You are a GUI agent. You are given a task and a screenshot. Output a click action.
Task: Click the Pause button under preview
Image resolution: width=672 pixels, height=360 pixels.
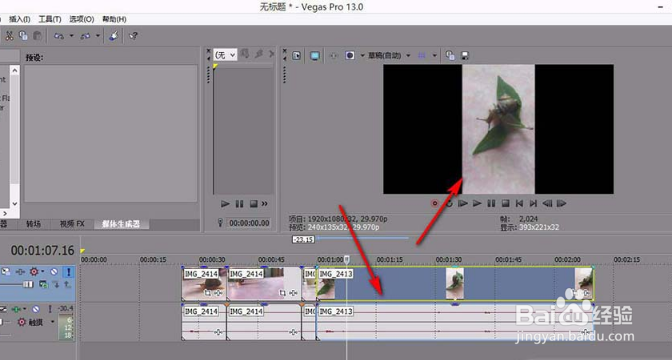[491, 203]
